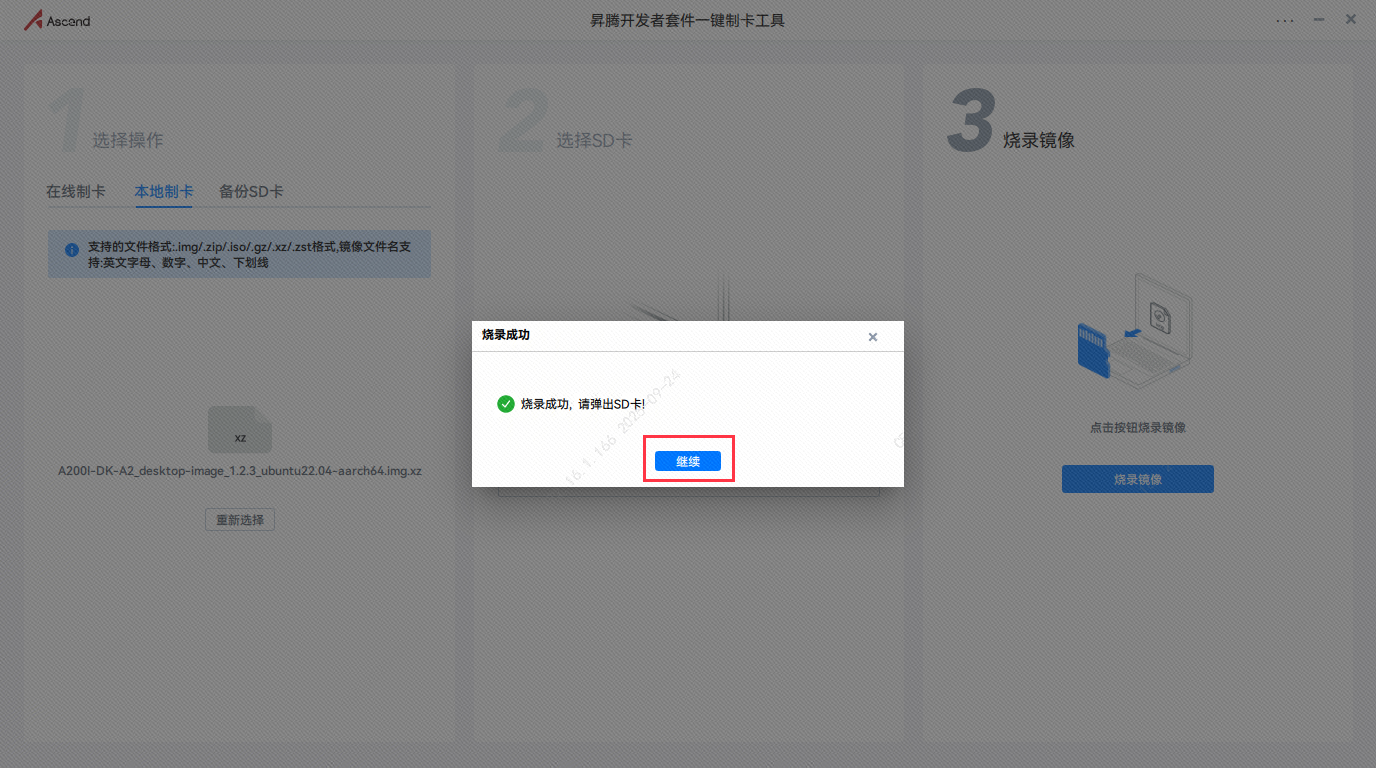This screenshot has height=768, width=1376.
Task: Click the SD card burning illustration
Action: pyautogui.click(x=1135, y=330)
